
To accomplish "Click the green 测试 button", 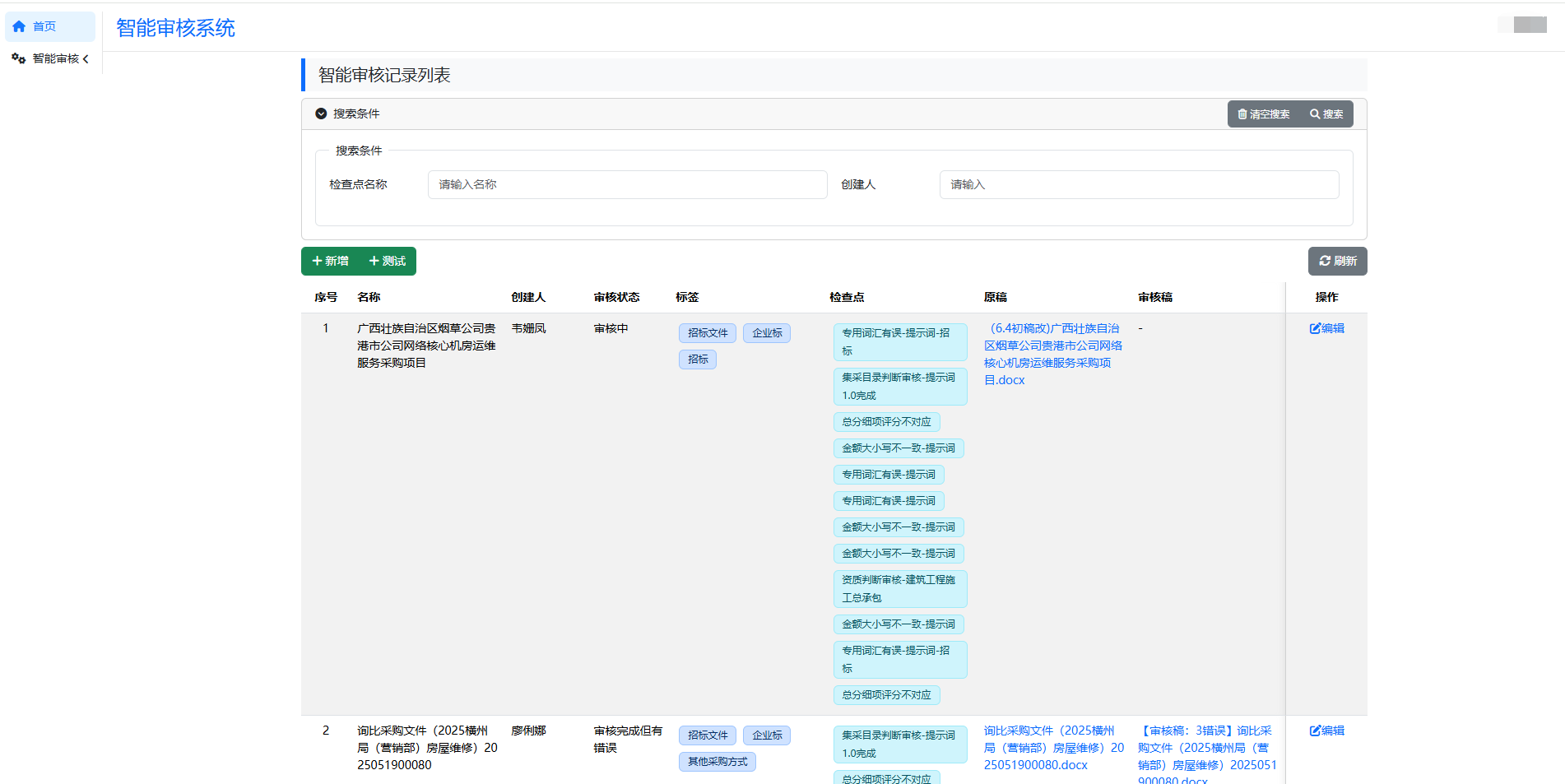I will click(x=388, y=261).
